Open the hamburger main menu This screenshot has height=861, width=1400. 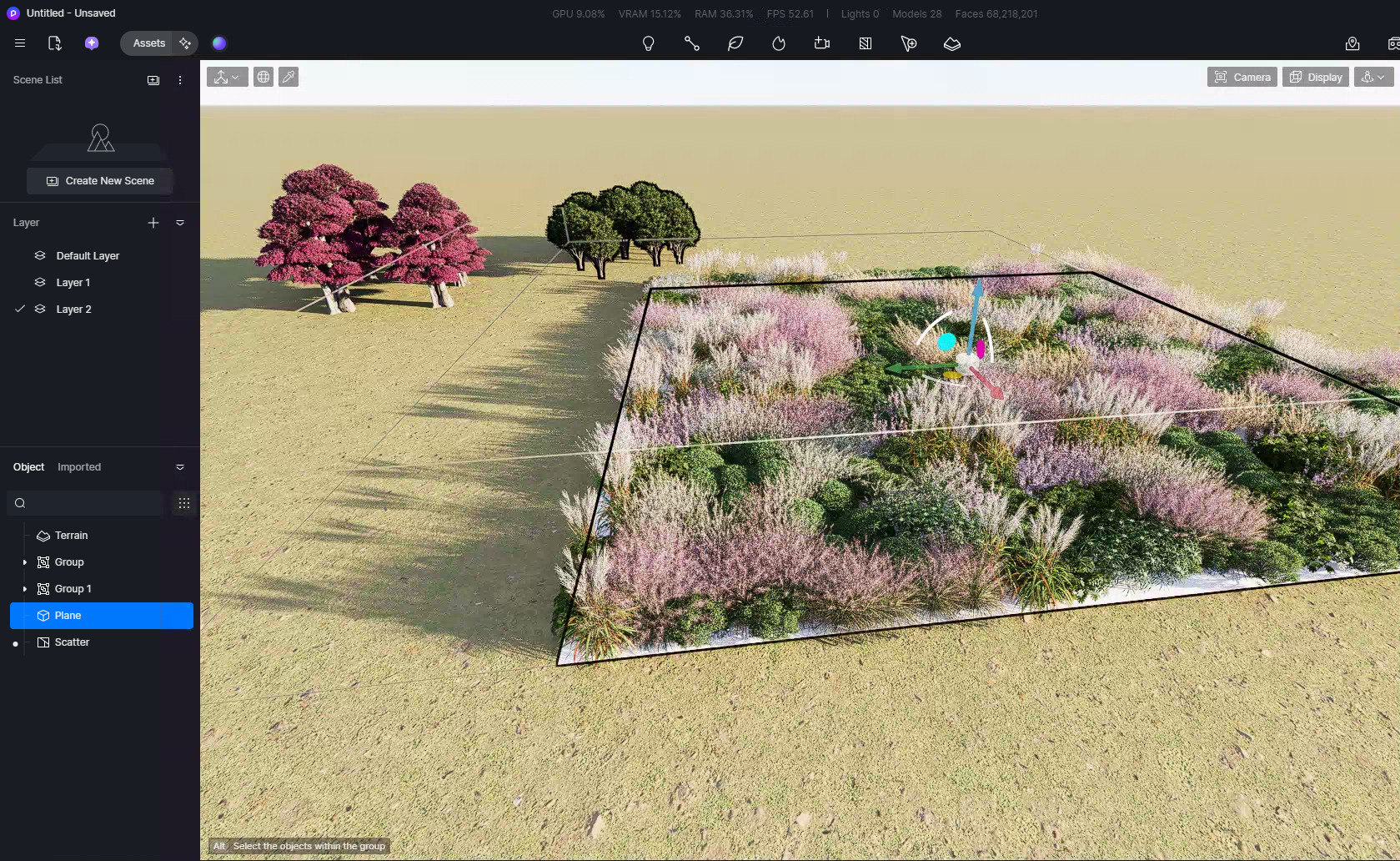(x=20, y=43)
